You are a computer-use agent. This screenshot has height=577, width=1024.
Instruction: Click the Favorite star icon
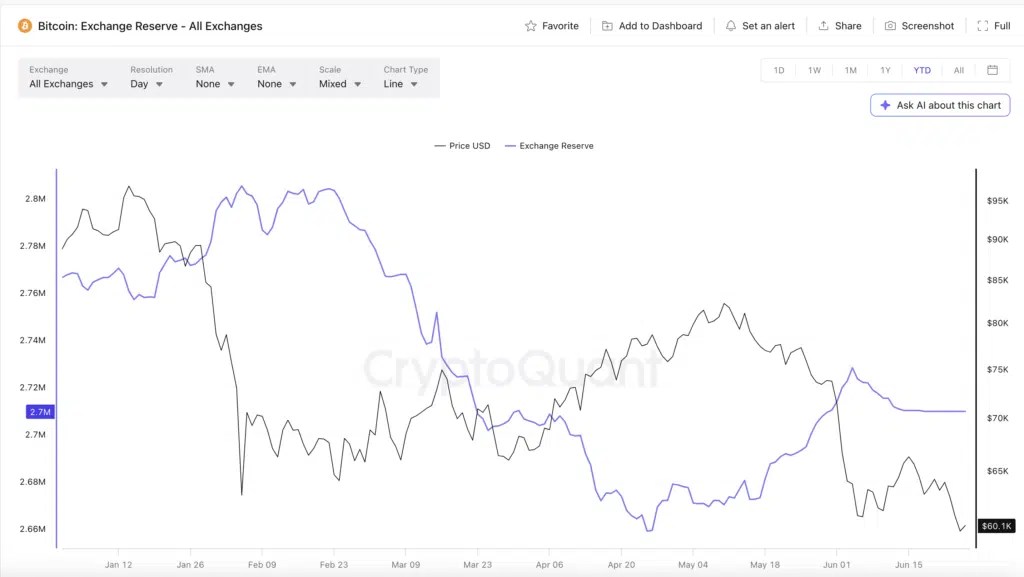[530, 26]
